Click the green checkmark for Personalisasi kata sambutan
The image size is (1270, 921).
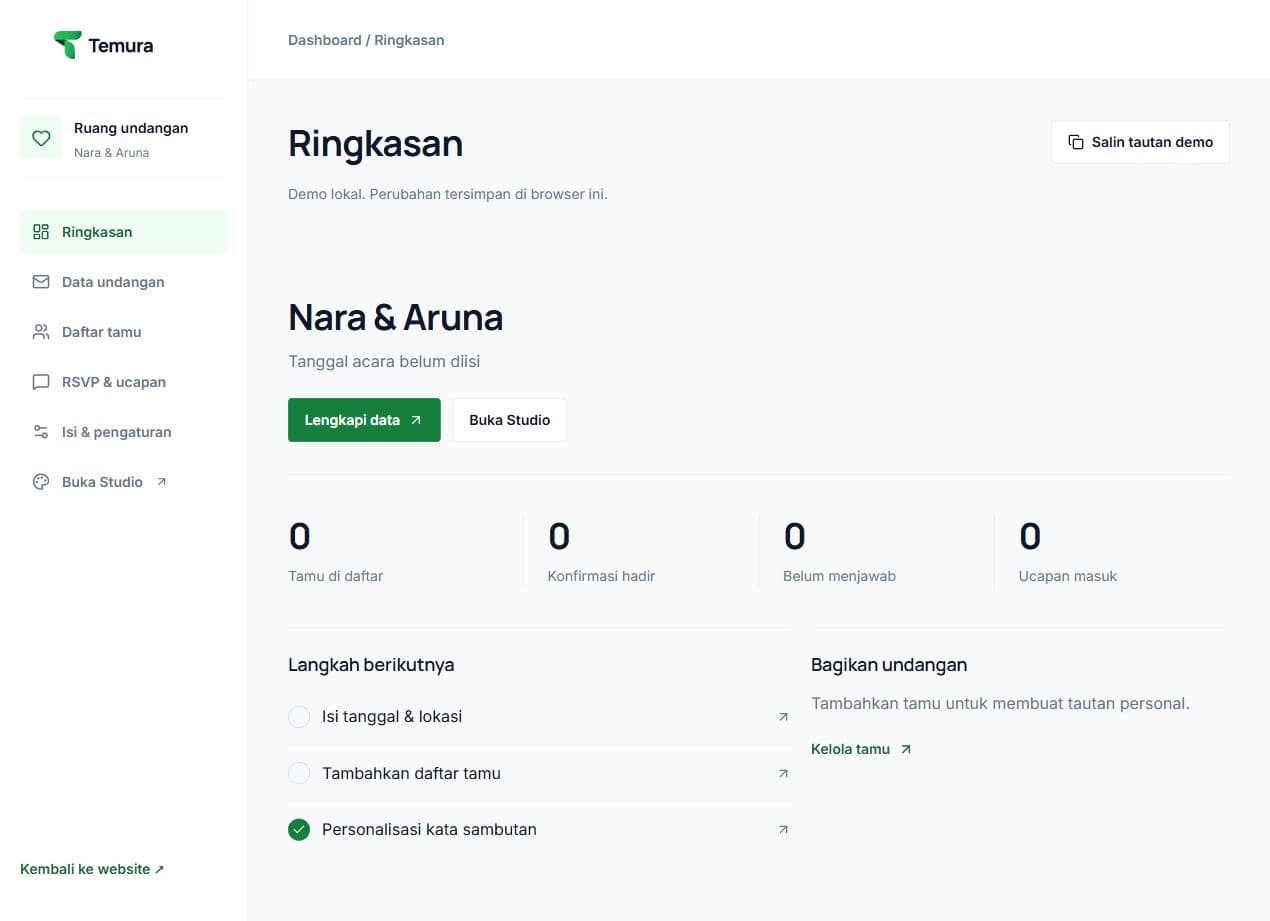click(299, 829)
